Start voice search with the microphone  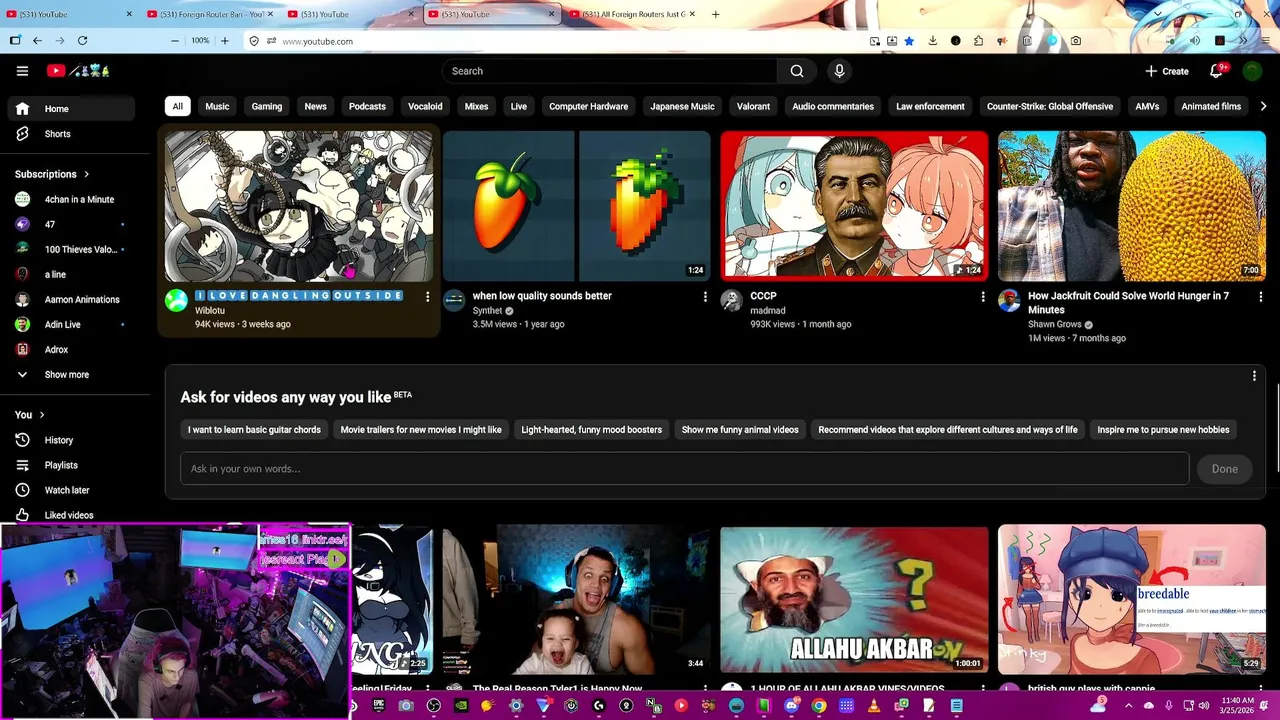click(839, 71)
